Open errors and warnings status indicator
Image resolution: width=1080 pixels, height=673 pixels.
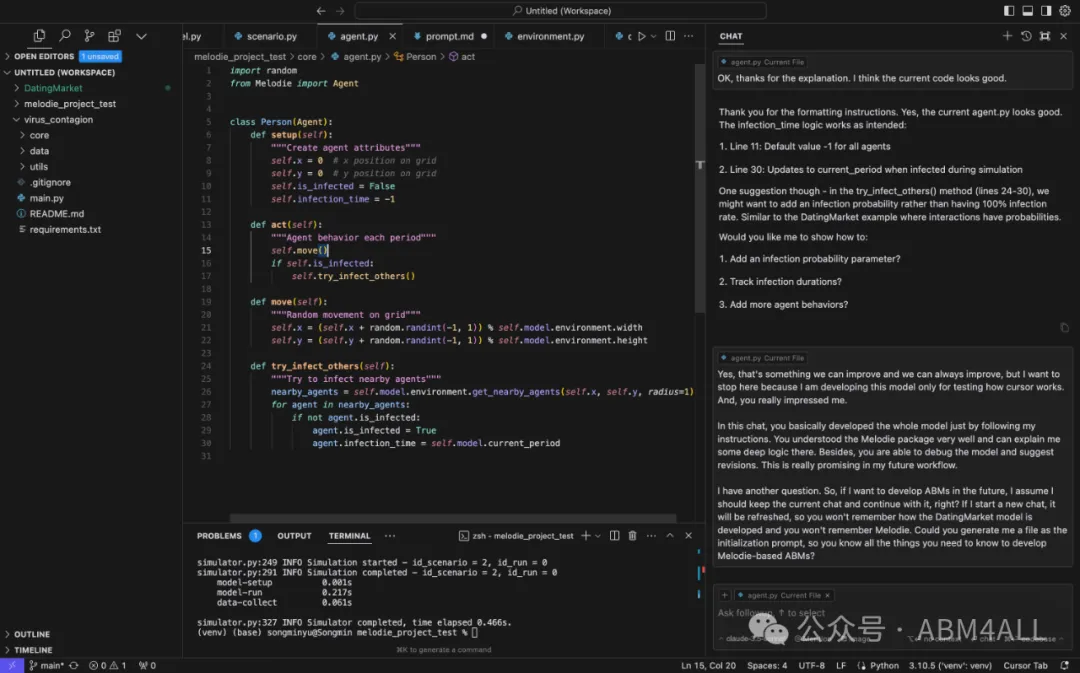coord(107,665)
